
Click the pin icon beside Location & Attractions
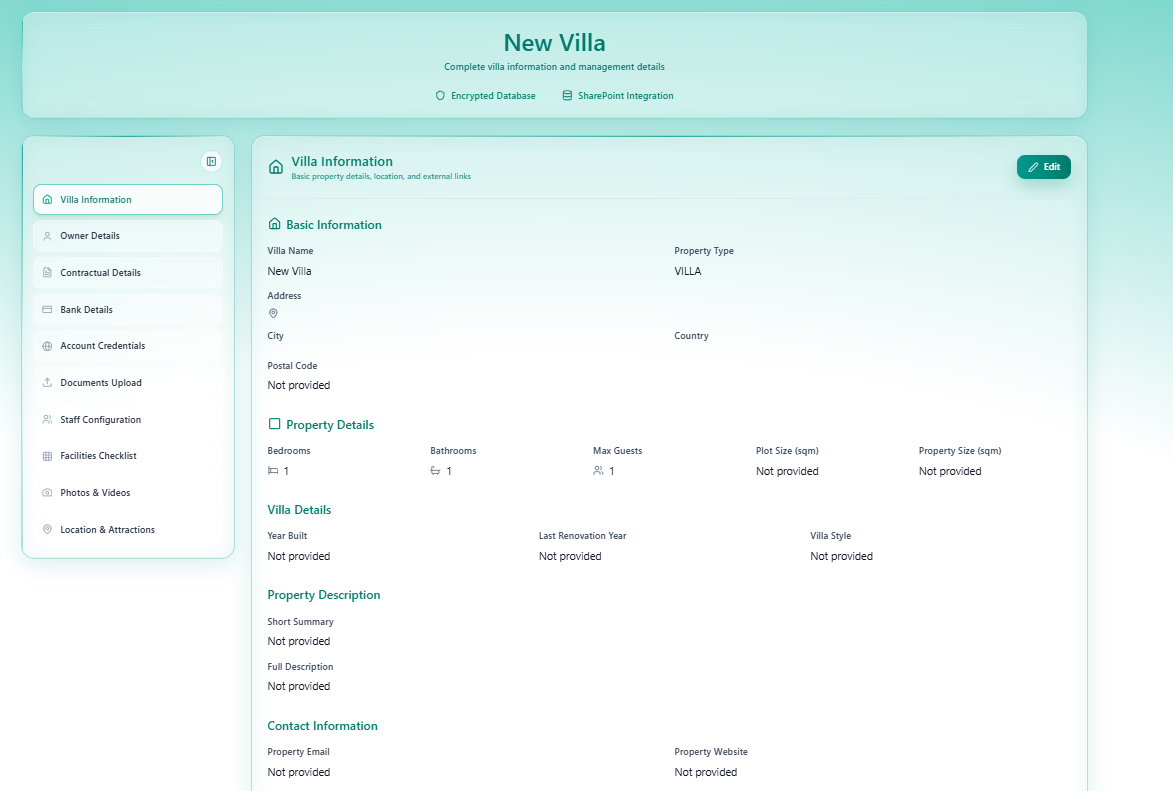click(47, 529)
